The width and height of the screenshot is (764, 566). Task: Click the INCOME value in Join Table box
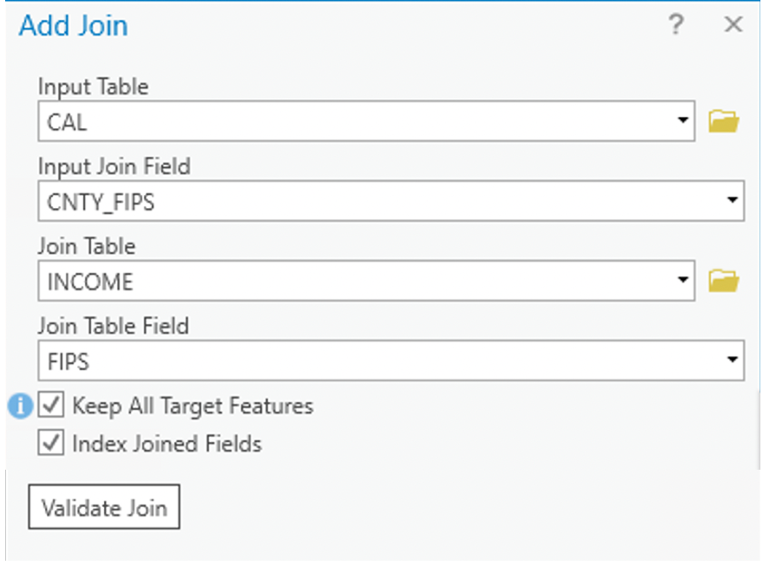point(90,282)
